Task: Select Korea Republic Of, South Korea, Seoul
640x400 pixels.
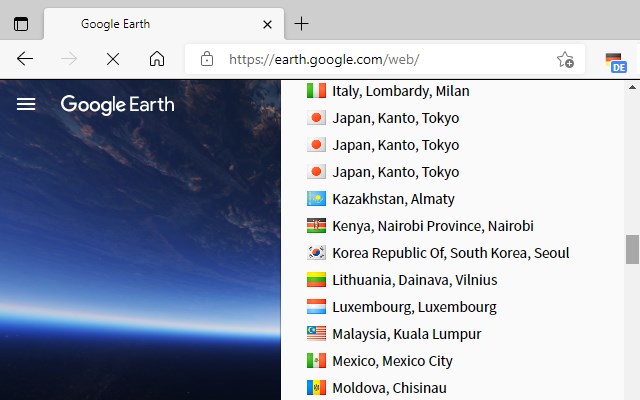Action: [x=451, y=253]
